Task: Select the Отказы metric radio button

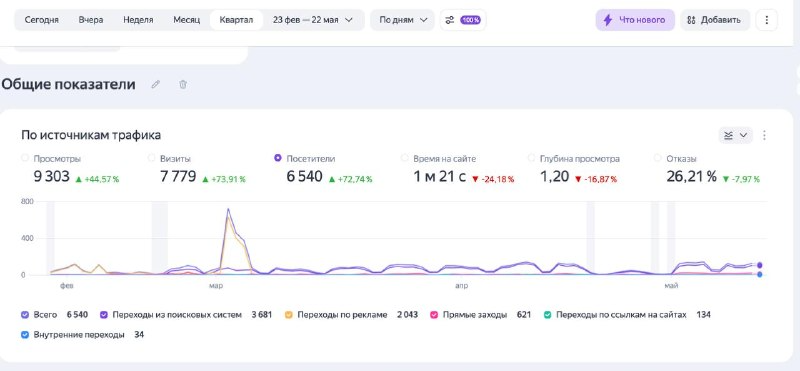Action: [658, 158]
